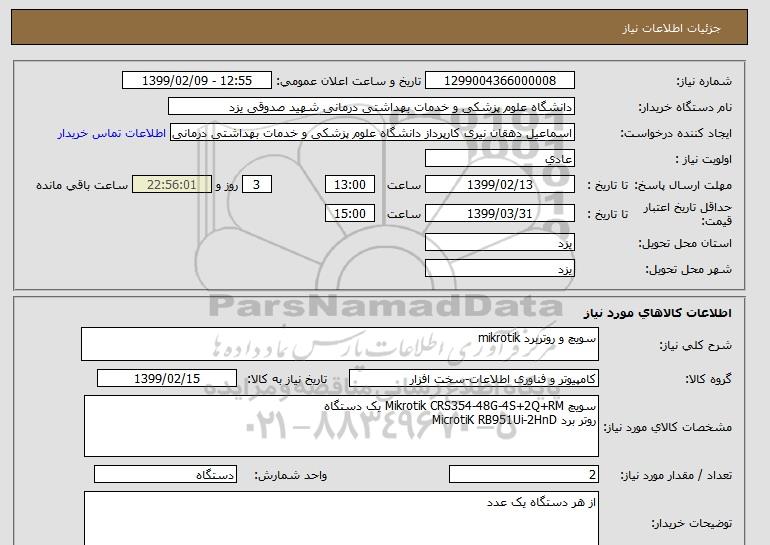The height and width of the screenshot is (545, 770).
Task: Click the label 'مشخصات کالای مورد نیاز:'
Action: tap(667, 427)
